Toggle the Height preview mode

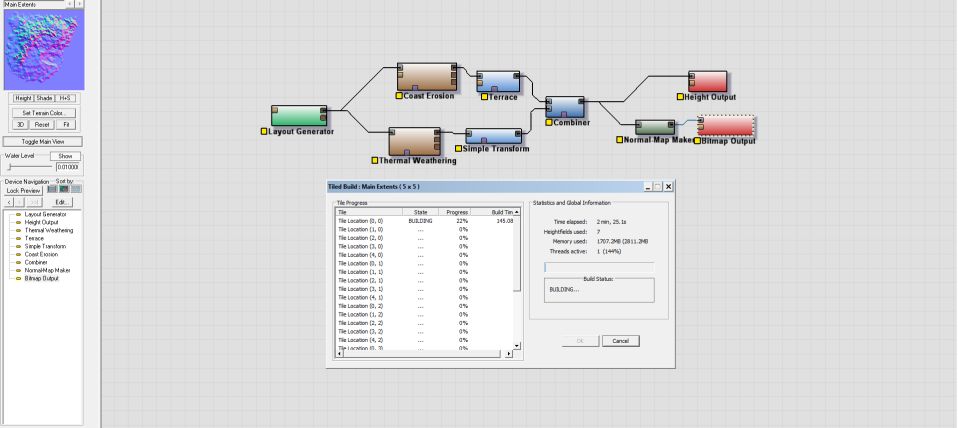tap(23, 98)
